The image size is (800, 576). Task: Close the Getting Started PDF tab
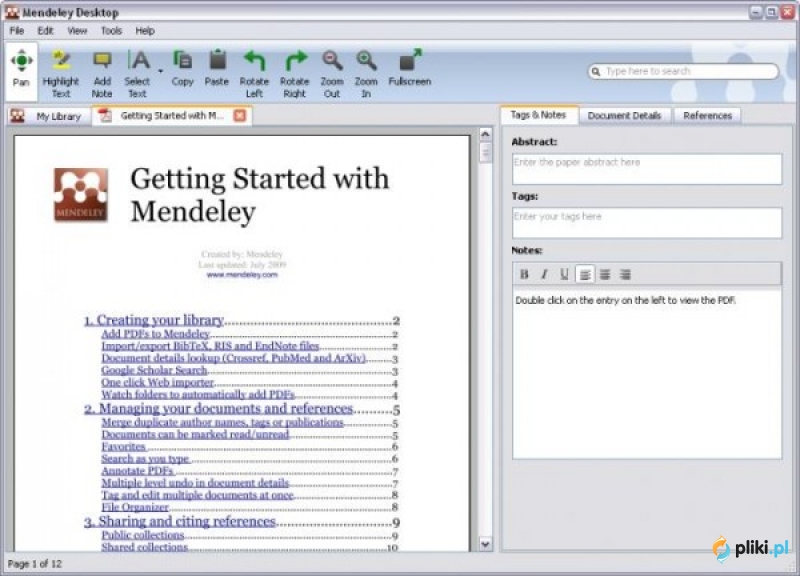[x=239, y=116]
